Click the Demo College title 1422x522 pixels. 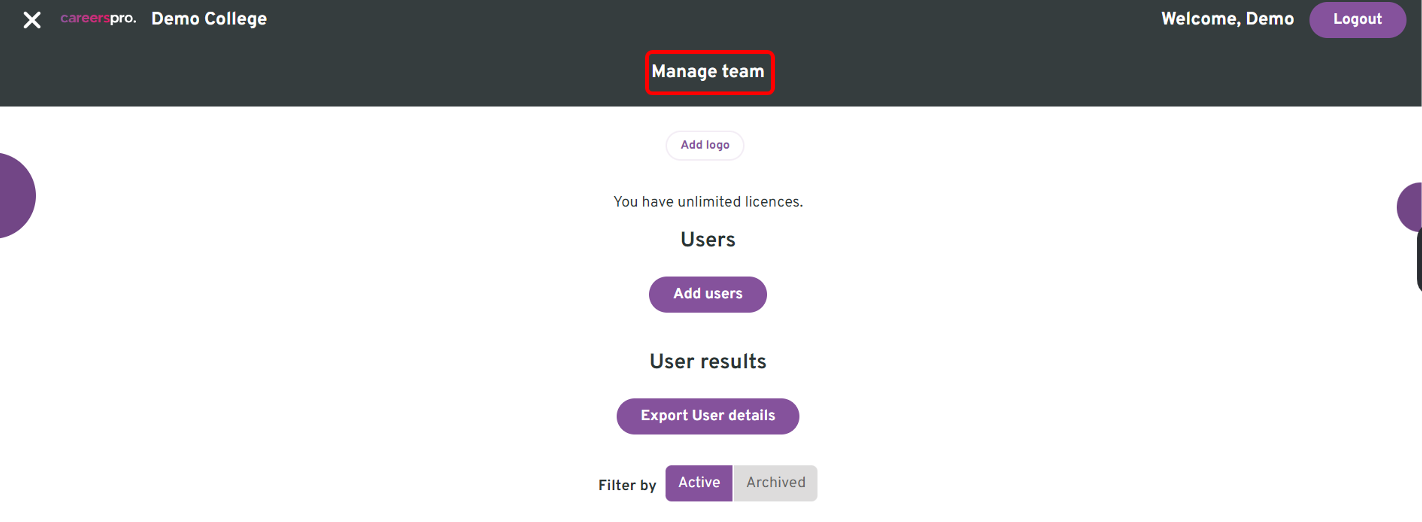pos(209,19)
